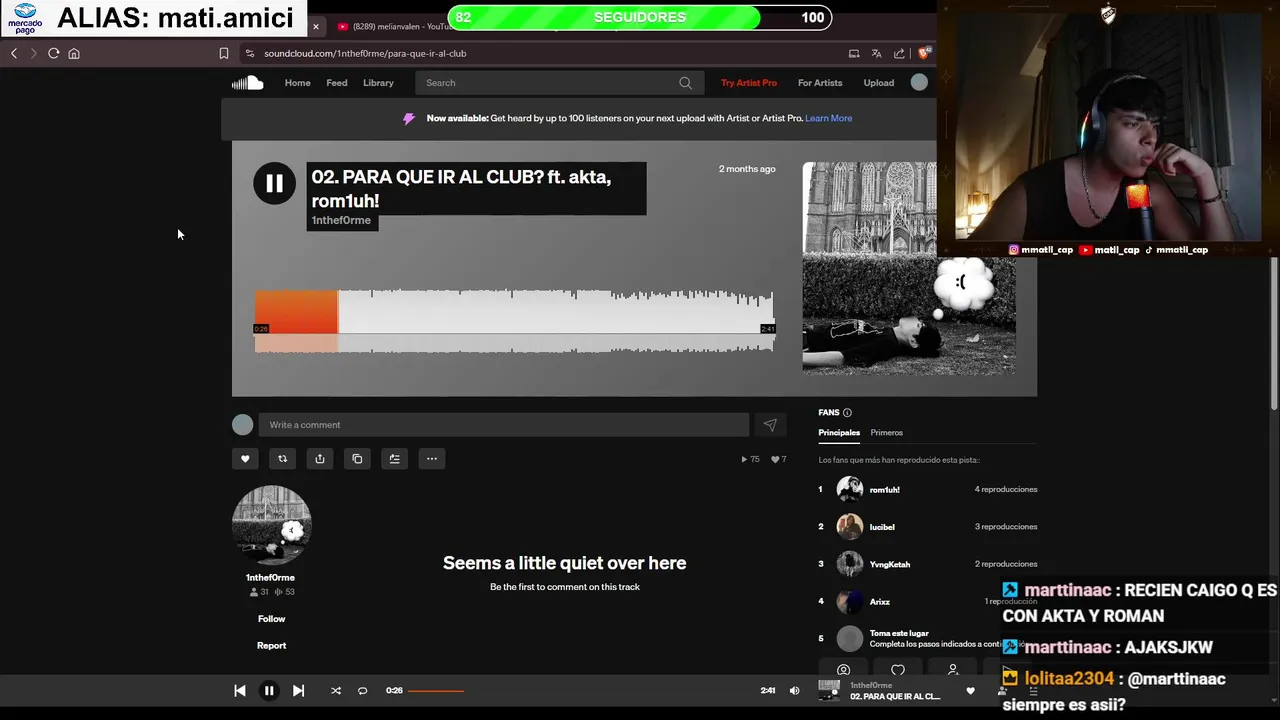Click the track title in player bar

click(894, 697)
